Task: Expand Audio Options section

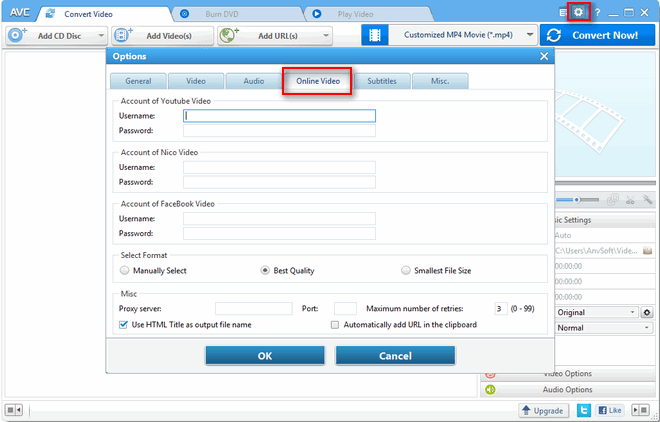Action: coord(567,390)
